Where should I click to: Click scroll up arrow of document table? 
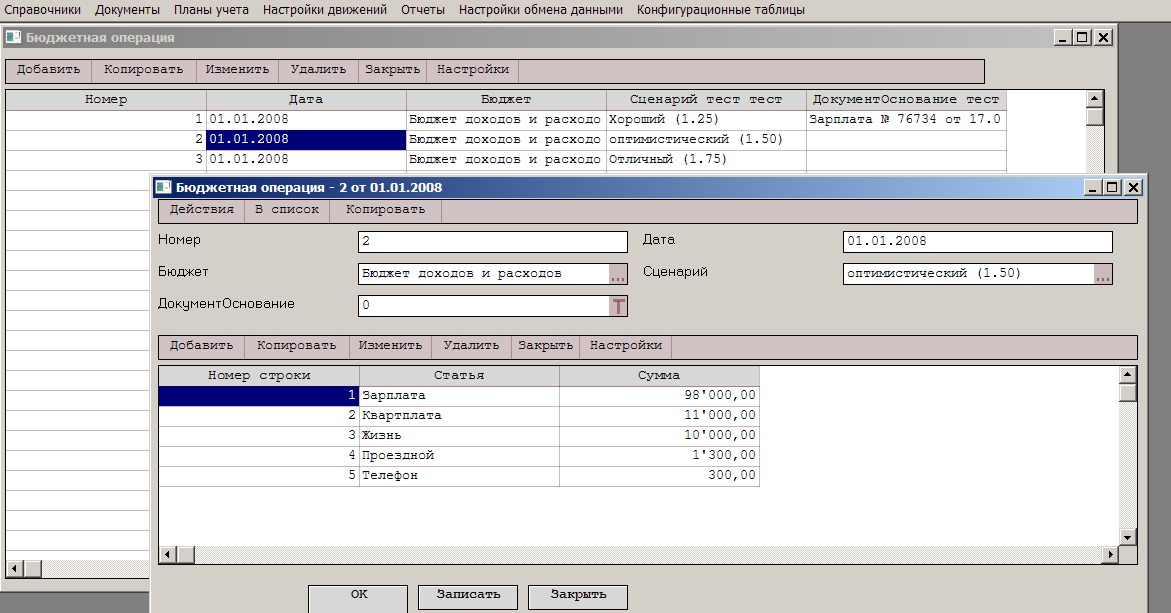point(1128,374)
